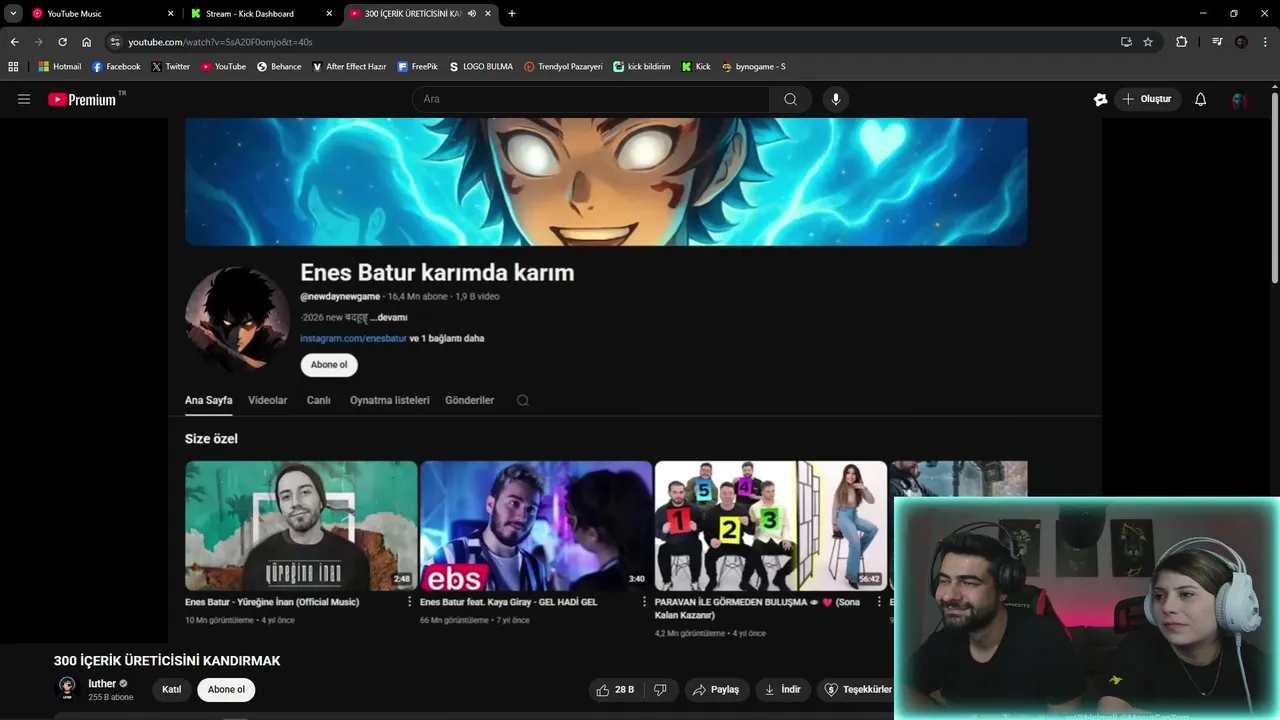This screenshot has width=1280, height=720.
Task: Expand channel description via ...devamı
Action: tap(389, 317)
